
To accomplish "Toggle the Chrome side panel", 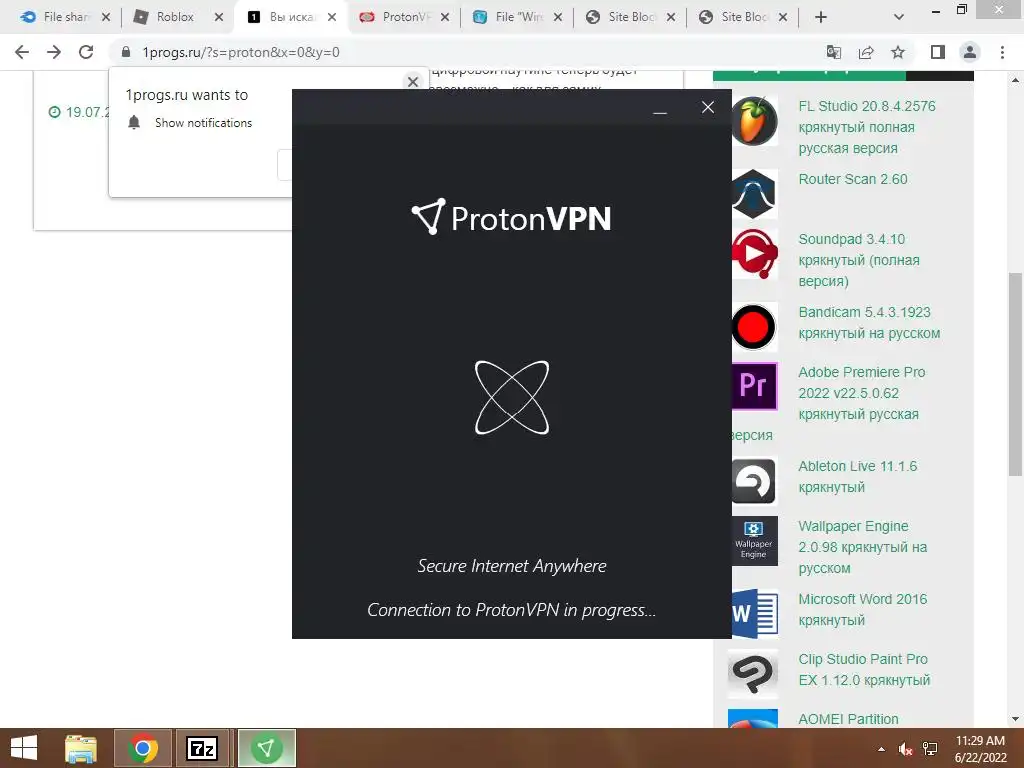I will [938, 52].
